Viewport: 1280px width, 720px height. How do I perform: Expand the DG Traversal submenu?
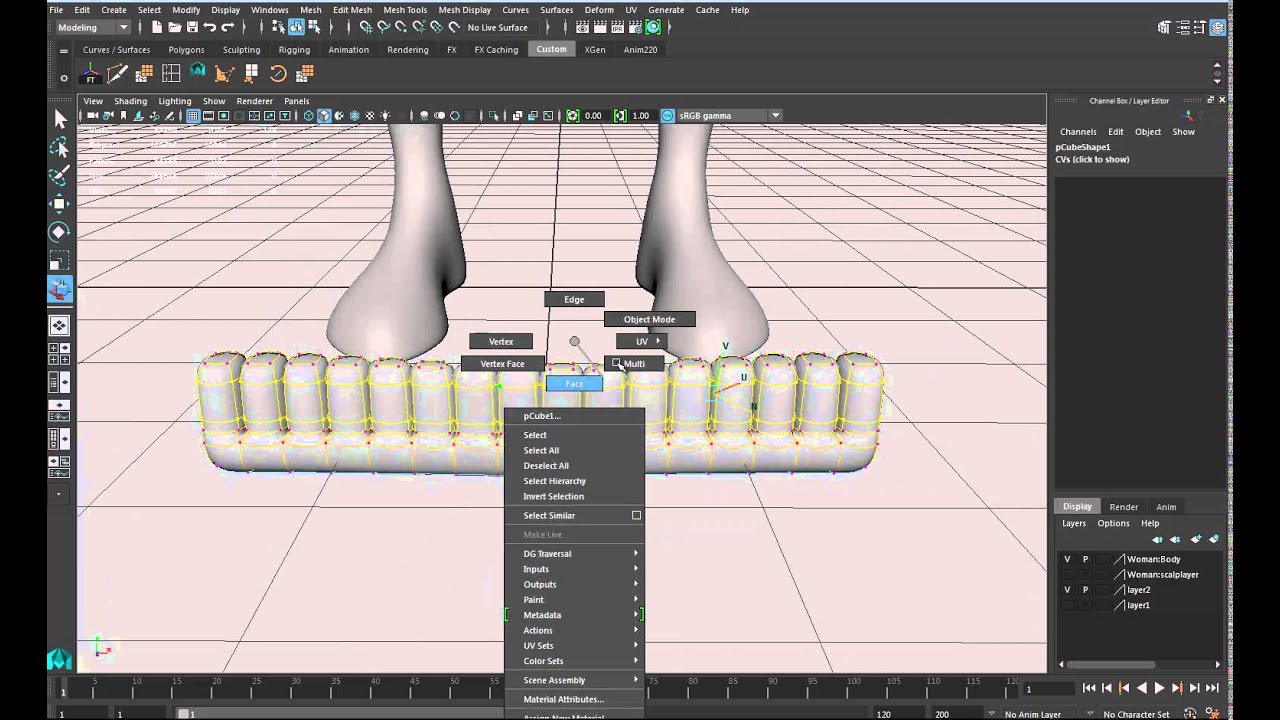[x=574, y=553]
